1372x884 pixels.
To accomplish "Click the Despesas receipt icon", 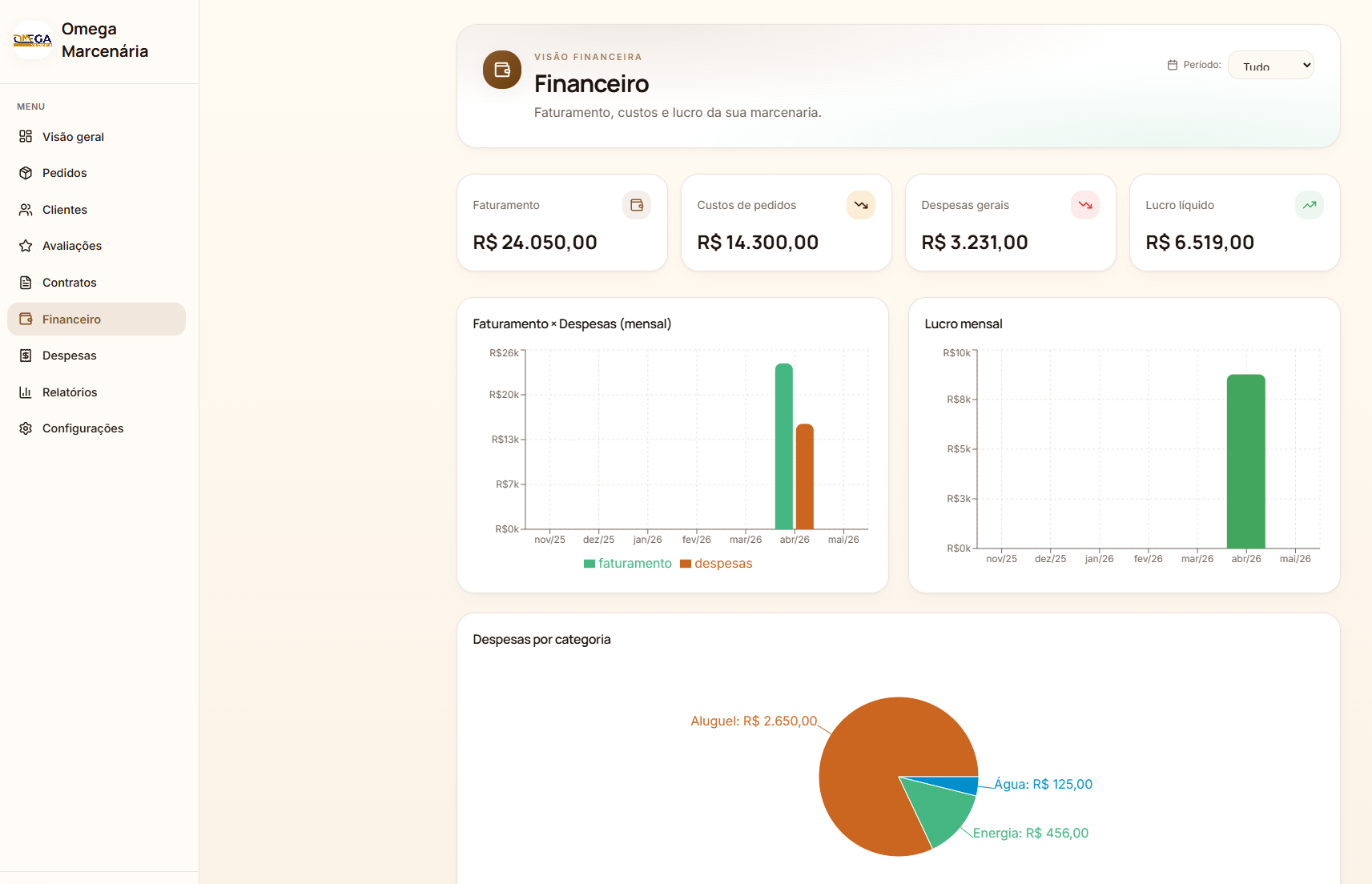I will [26, 356].
